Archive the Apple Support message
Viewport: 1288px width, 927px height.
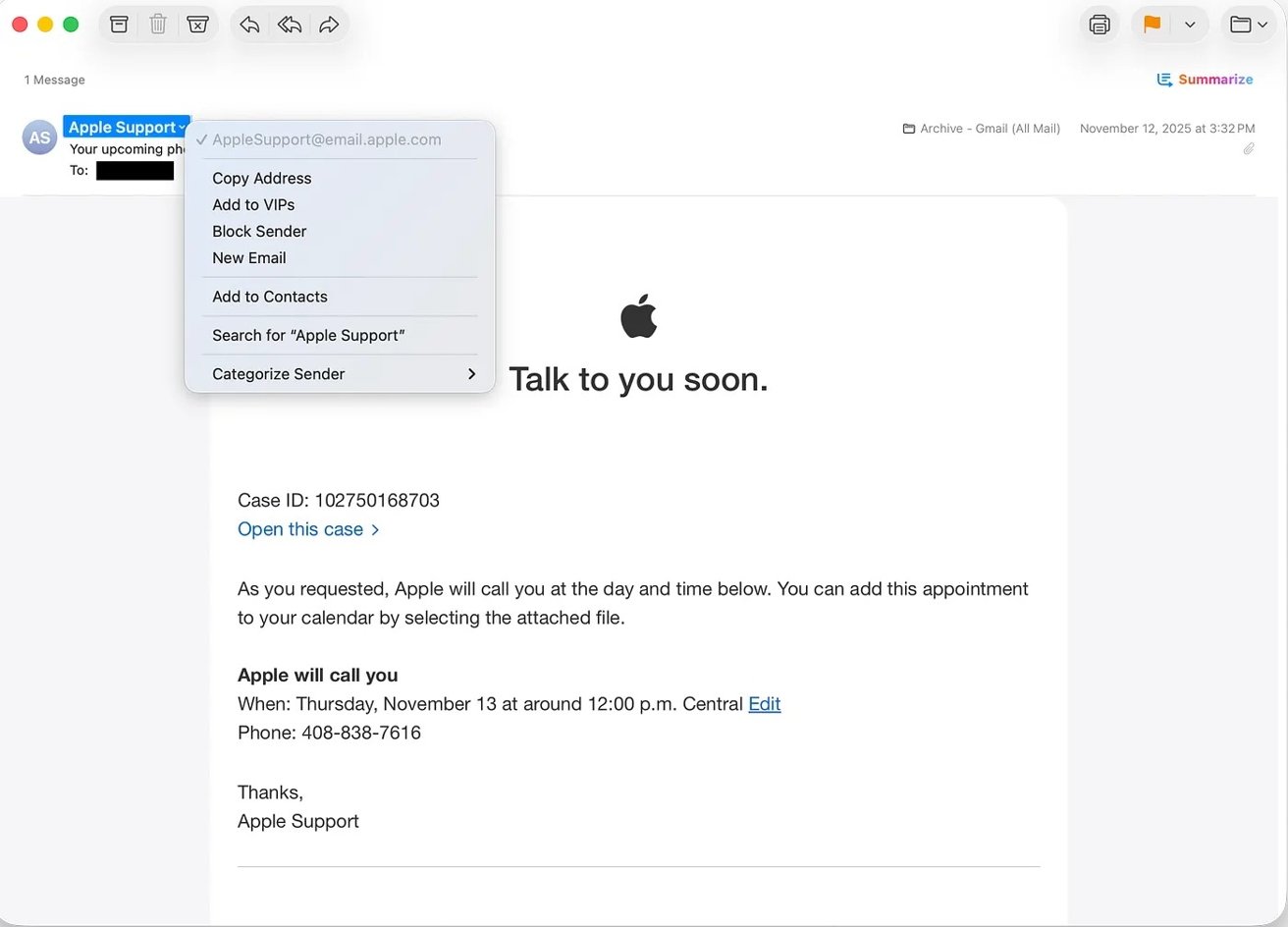point(119,24)
